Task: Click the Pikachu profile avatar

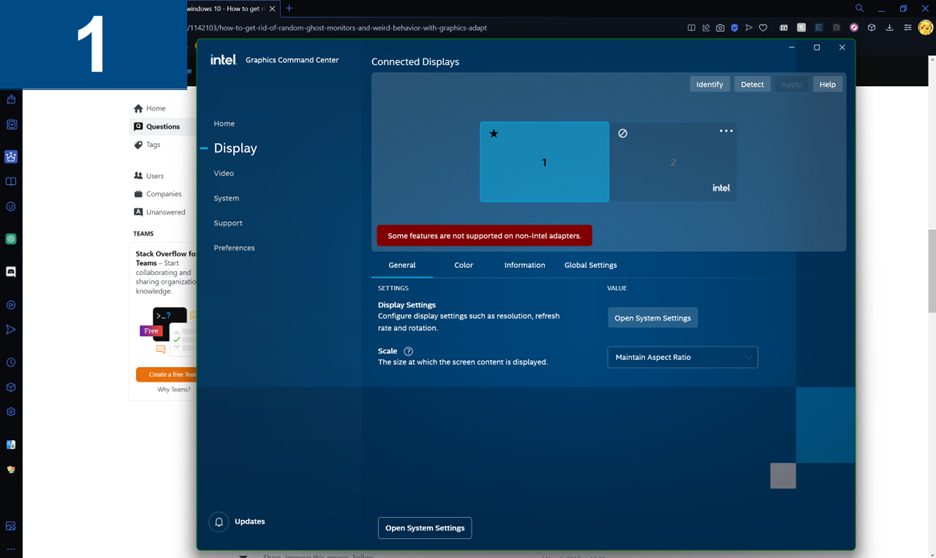Action: pyautogui.click(x=926, y=27)
